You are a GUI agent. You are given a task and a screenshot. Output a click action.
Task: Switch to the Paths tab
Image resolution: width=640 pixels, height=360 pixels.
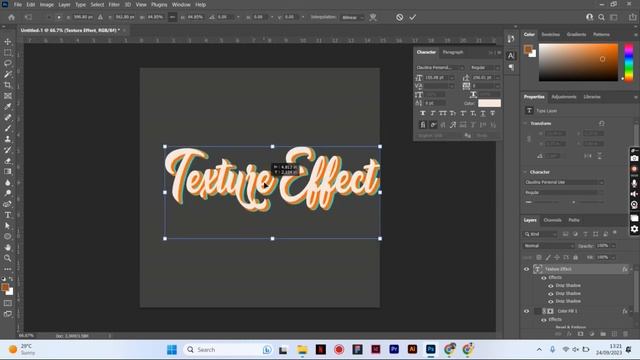click(574, 220)
